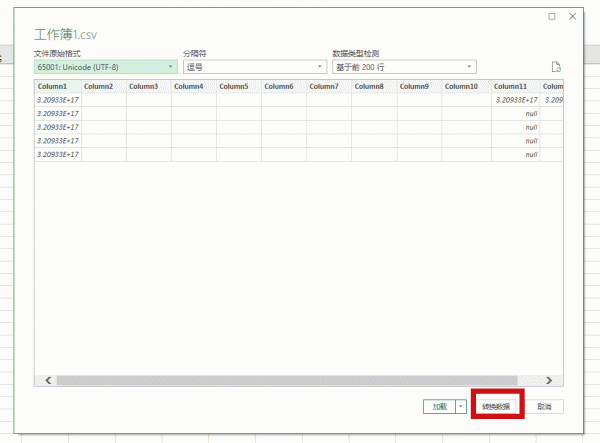Select the Column3 header

148,87
